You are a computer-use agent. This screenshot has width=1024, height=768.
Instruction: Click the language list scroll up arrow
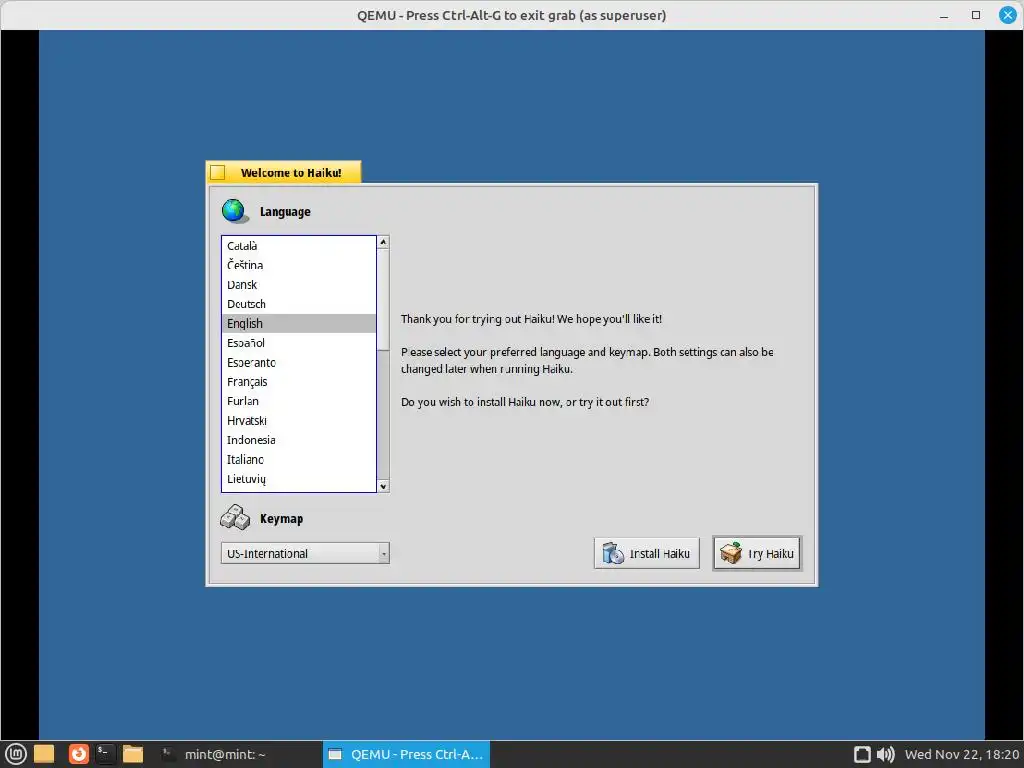click(383, 242)
